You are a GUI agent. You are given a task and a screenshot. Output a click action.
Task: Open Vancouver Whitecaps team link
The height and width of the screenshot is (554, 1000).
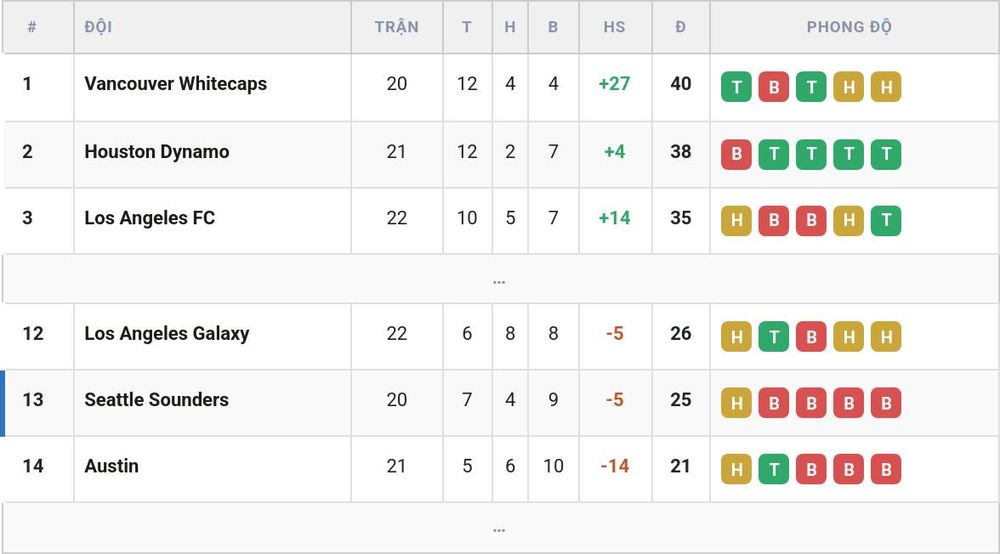(x=175, y=84)
